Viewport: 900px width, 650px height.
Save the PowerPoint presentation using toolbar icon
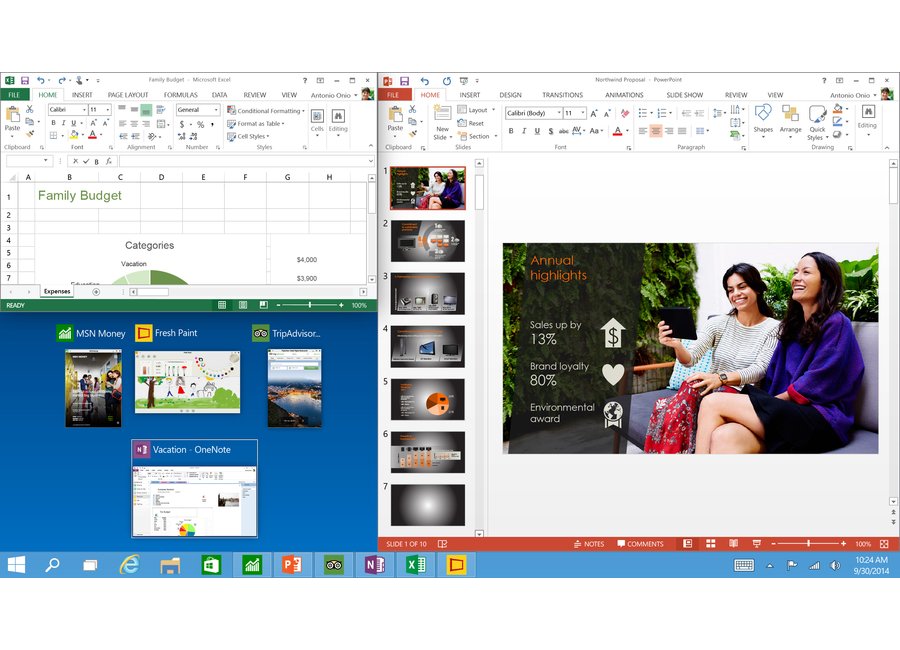(x=404, y=80)
